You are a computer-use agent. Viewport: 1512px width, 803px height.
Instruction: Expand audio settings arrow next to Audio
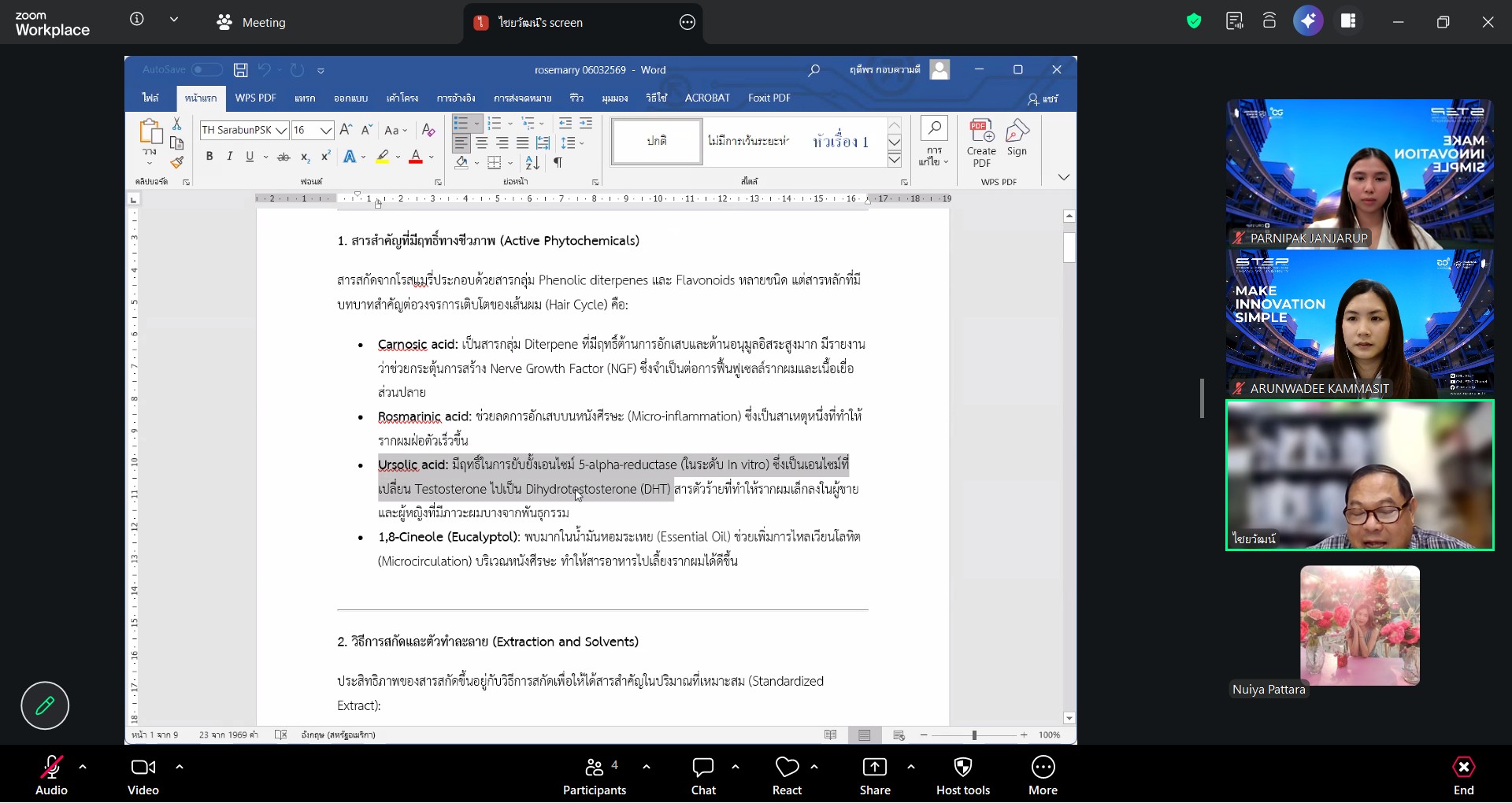[83, 766]
